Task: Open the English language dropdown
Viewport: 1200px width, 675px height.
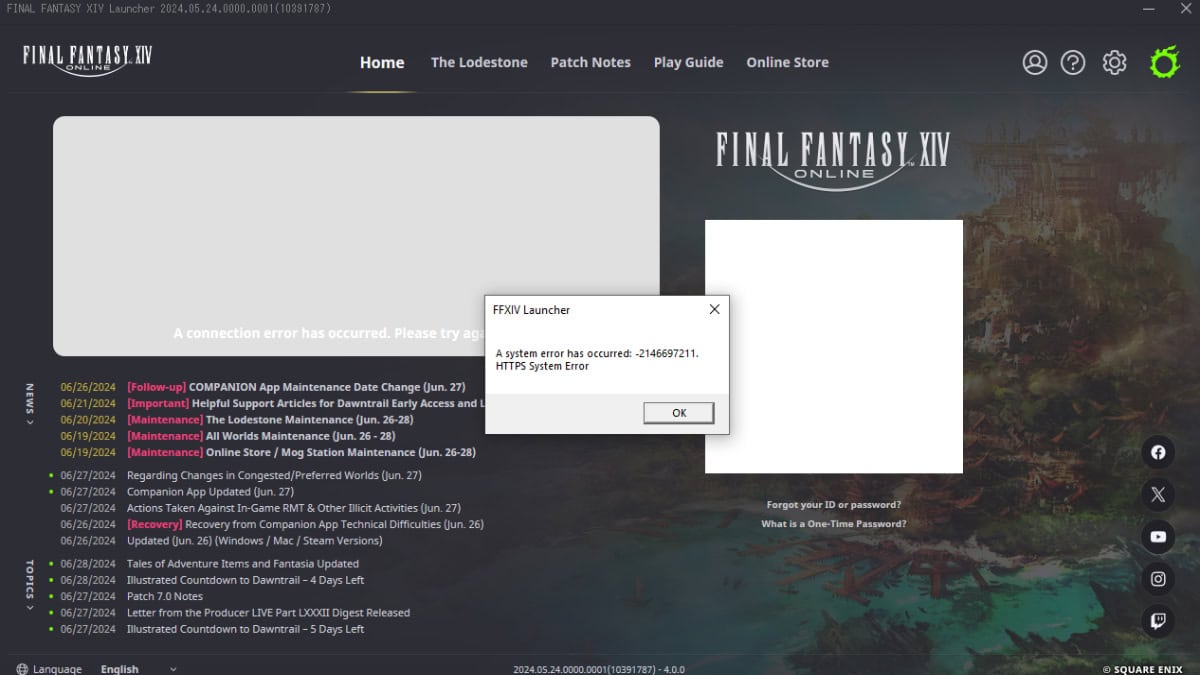Action: click(138, 669)
